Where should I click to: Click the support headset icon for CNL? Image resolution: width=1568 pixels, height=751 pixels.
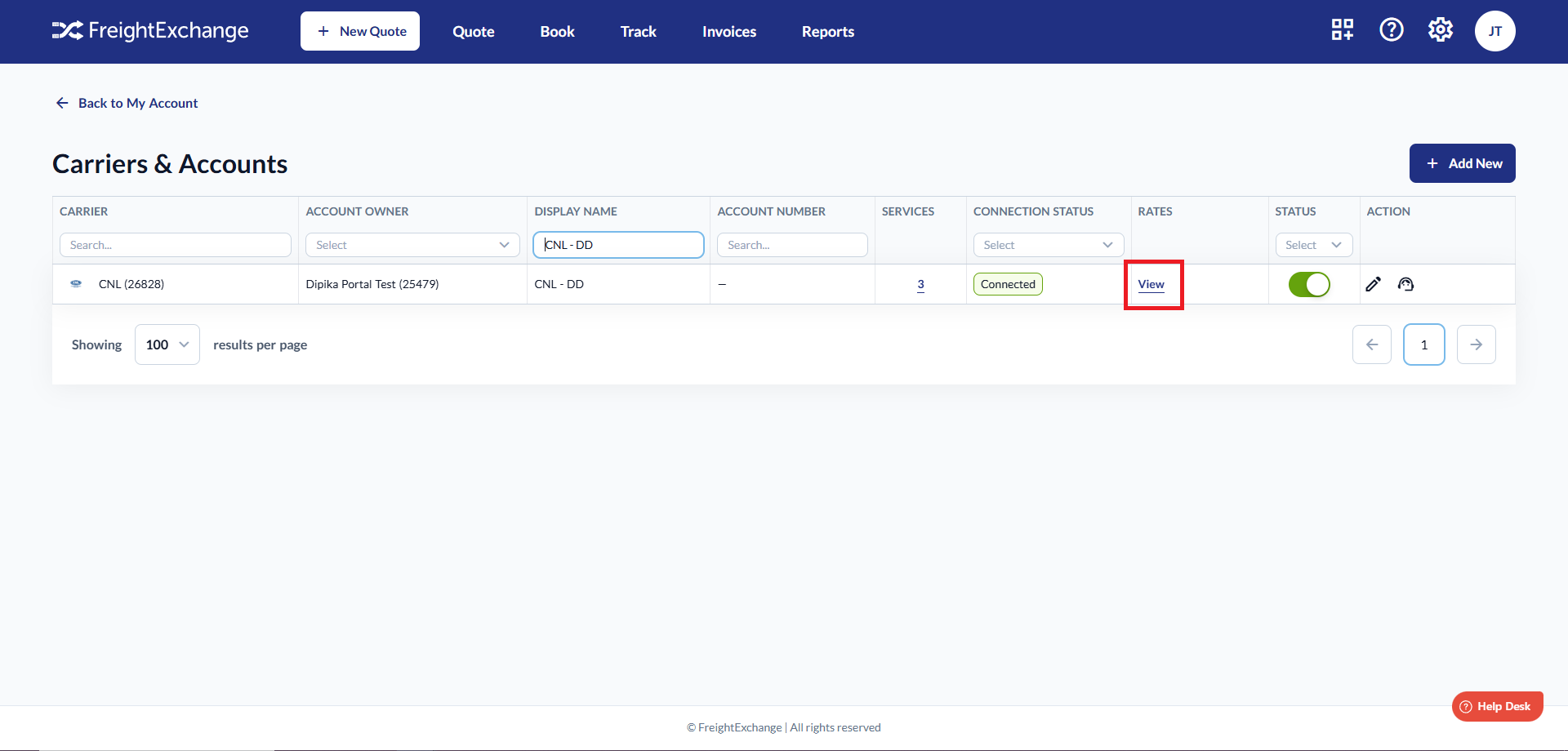(x=1405, y=284)
